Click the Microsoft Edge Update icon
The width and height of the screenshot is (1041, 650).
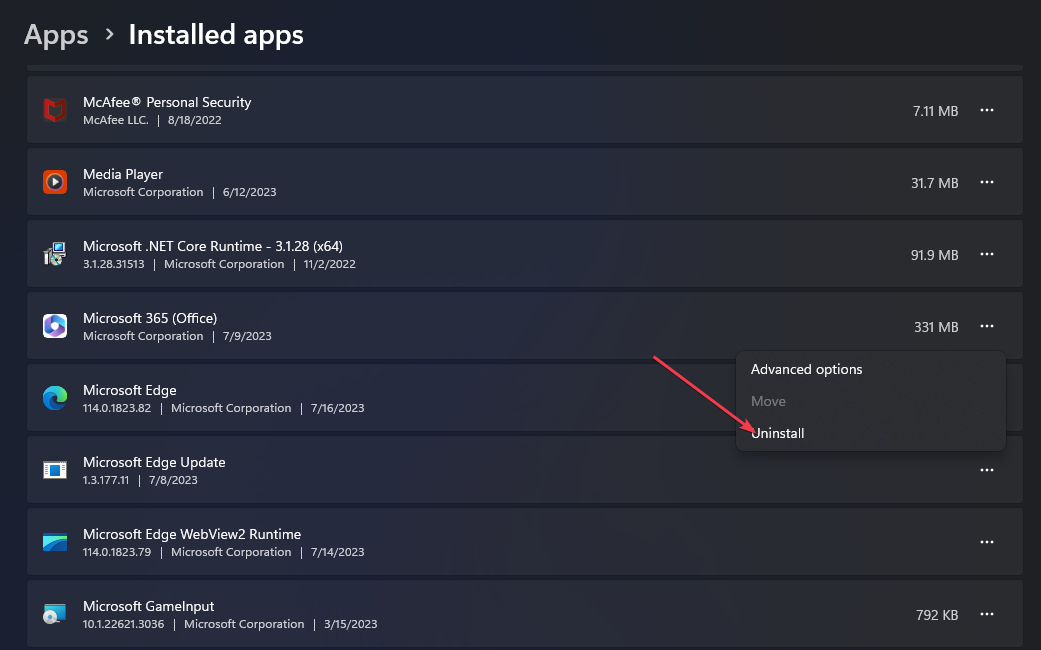click(x=54, y=470)
